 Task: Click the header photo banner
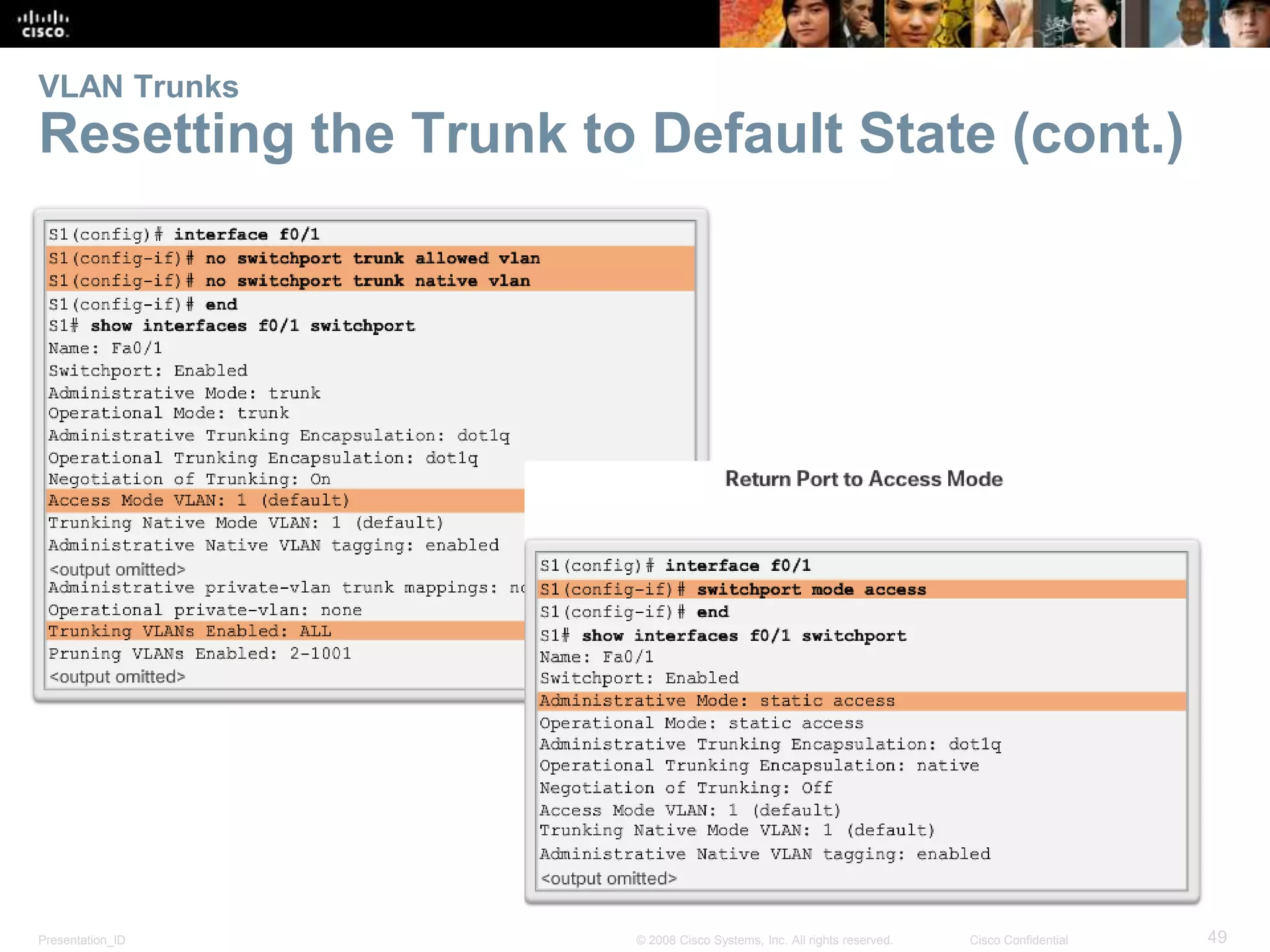(995, 24)
